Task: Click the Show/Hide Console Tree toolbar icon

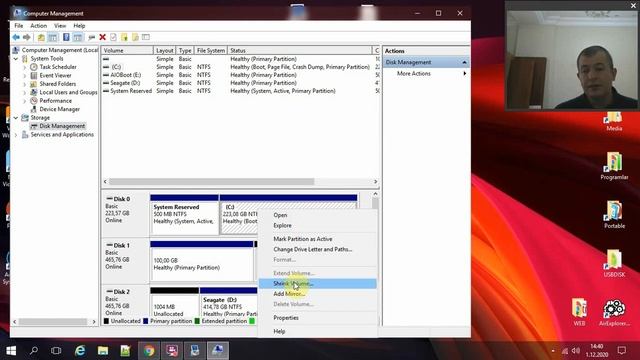Action: pyautogui.click(x=53, y=37)
